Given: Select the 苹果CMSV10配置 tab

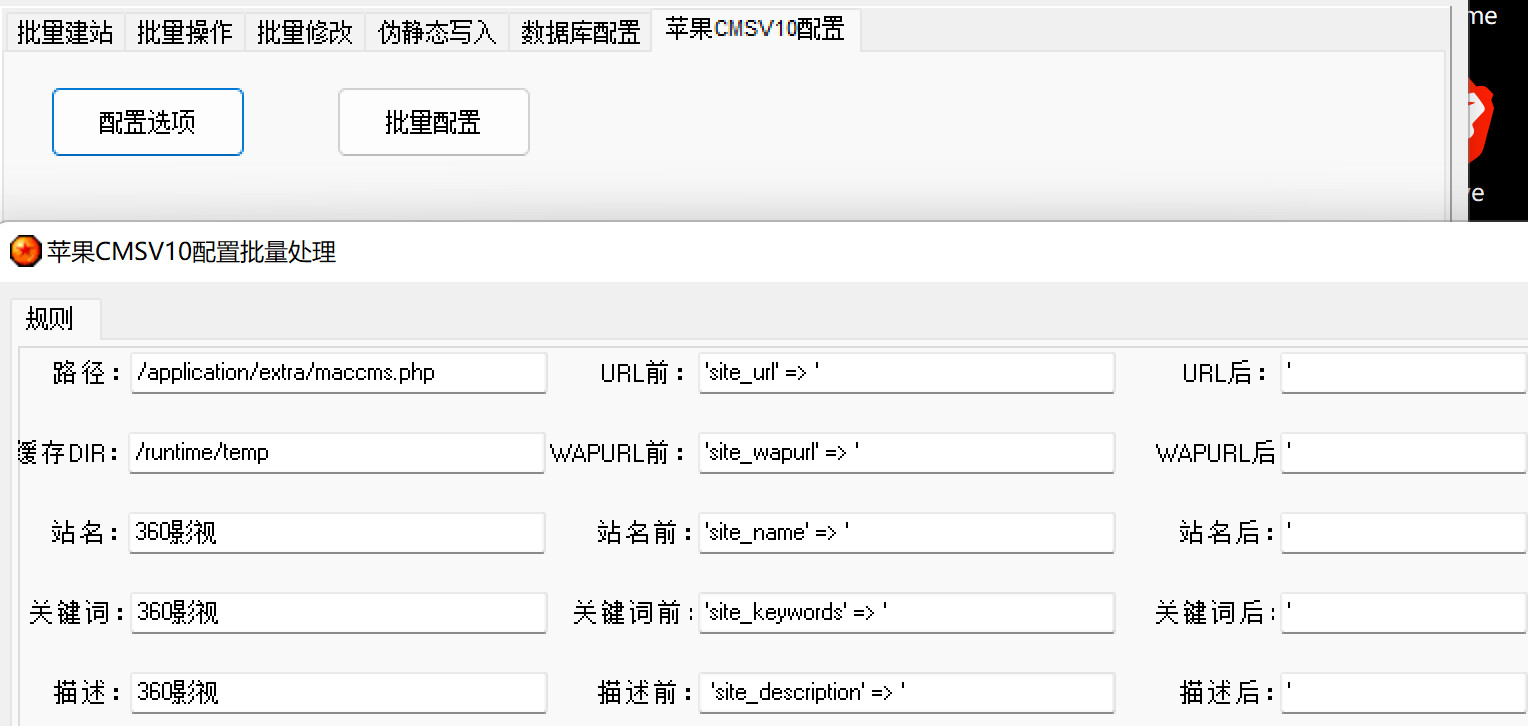Looking at the screenshot, I should coord(755,30).
